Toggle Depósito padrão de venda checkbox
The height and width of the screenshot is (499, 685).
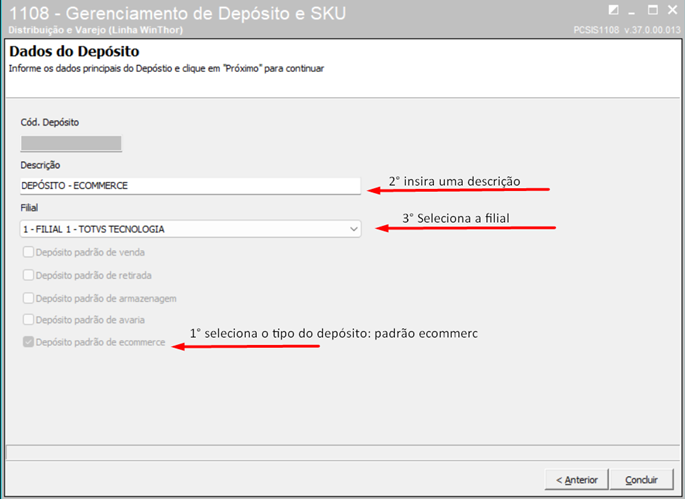click(27, 252)
